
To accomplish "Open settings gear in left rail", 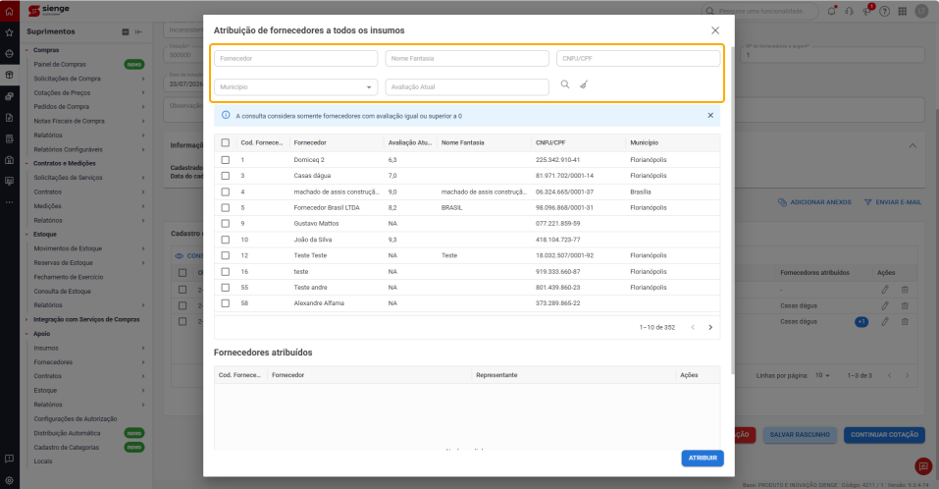I will click(x=10, y=480).
